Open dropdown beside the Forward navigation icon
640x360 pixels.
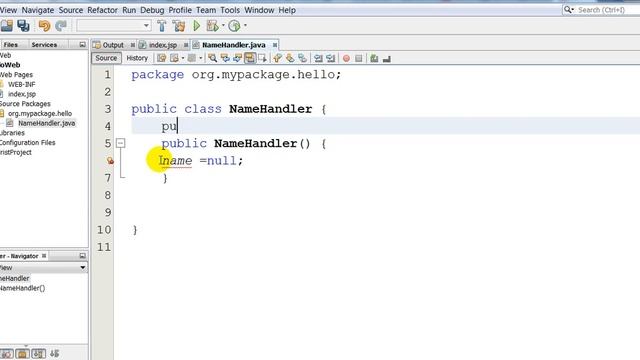click(200, 58)
